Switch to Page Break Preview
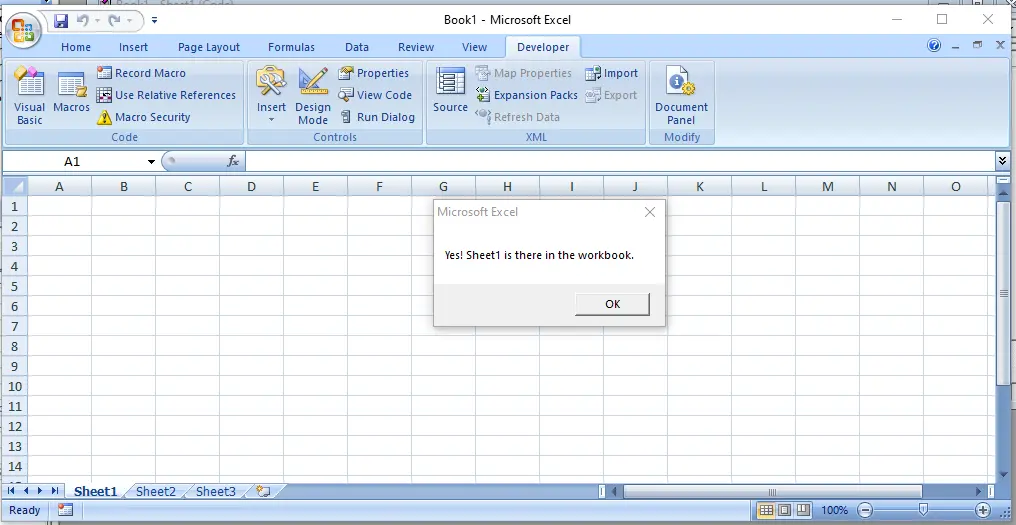 pos(803,510)
